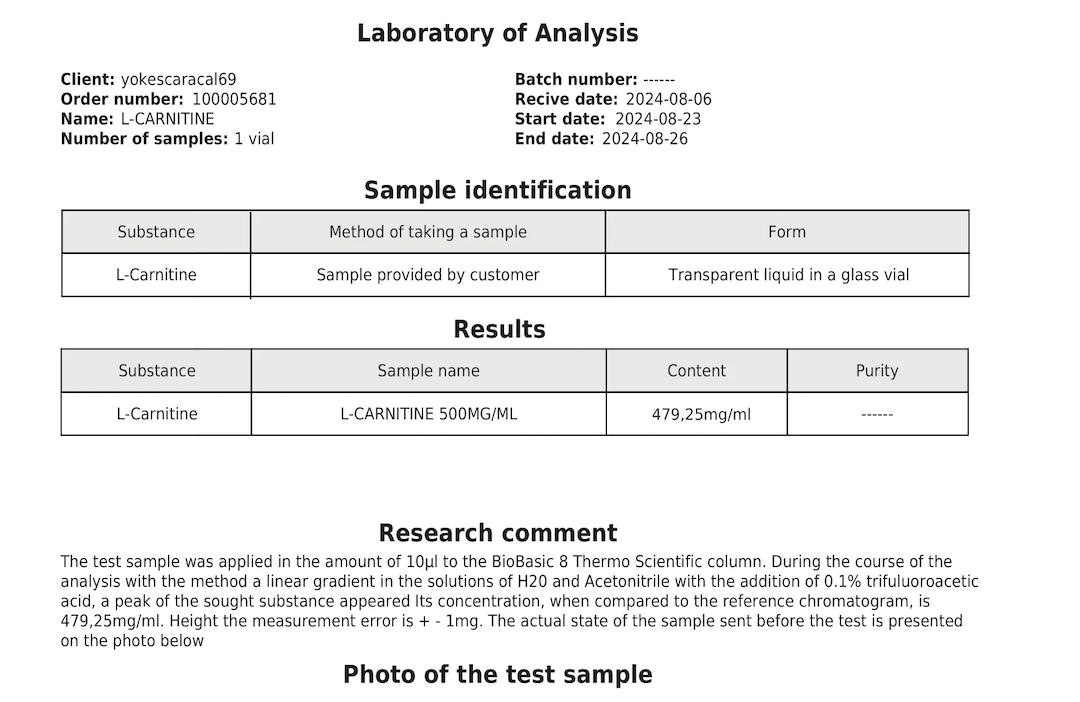Click receive date 2024-08-06
Image resolution: width=1080 pixels, height=702 pixels.
click(x=668, y=99)
